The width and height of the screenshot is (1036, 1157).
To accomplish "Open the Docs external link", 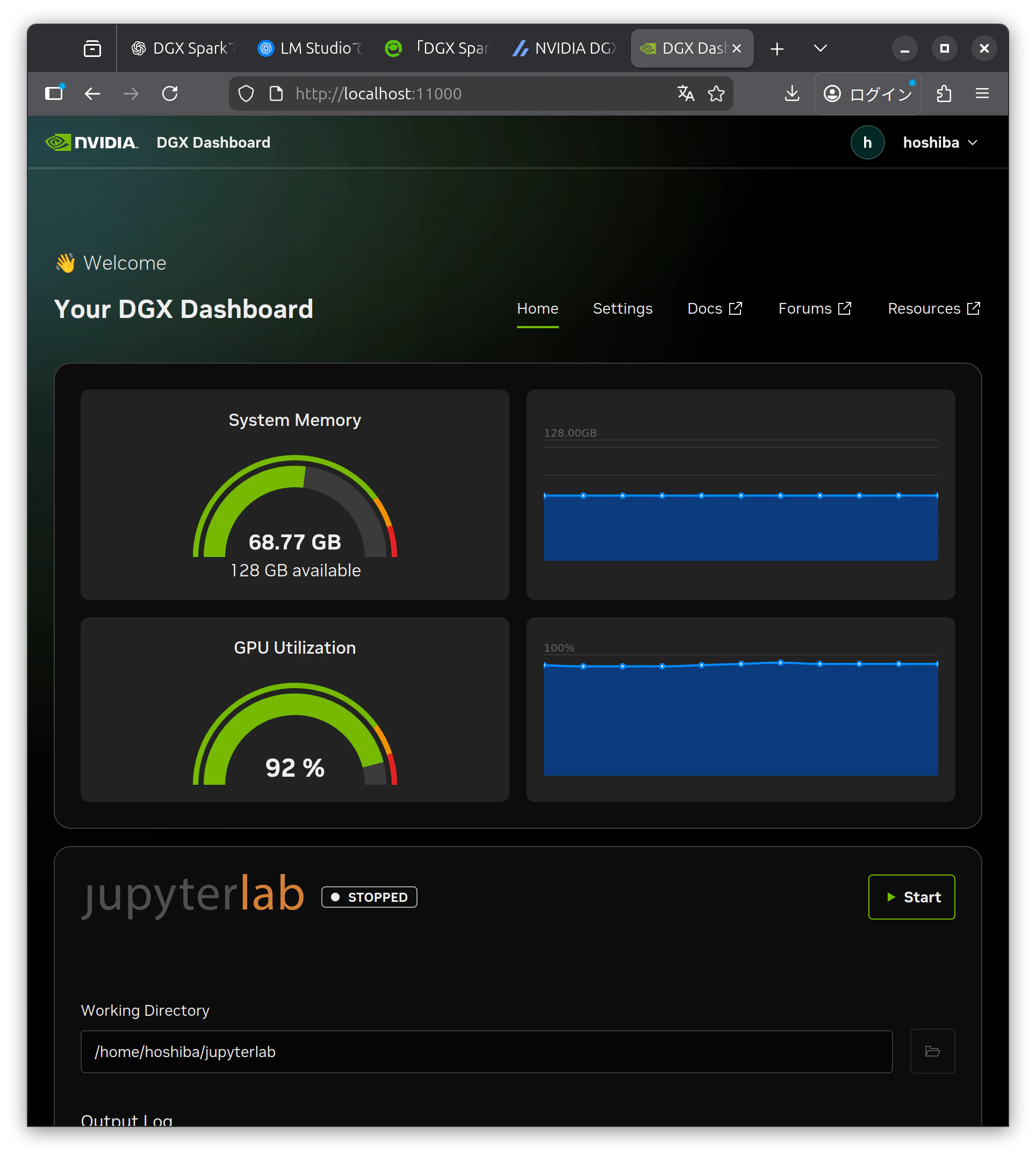I will click(x=714, y=308).
